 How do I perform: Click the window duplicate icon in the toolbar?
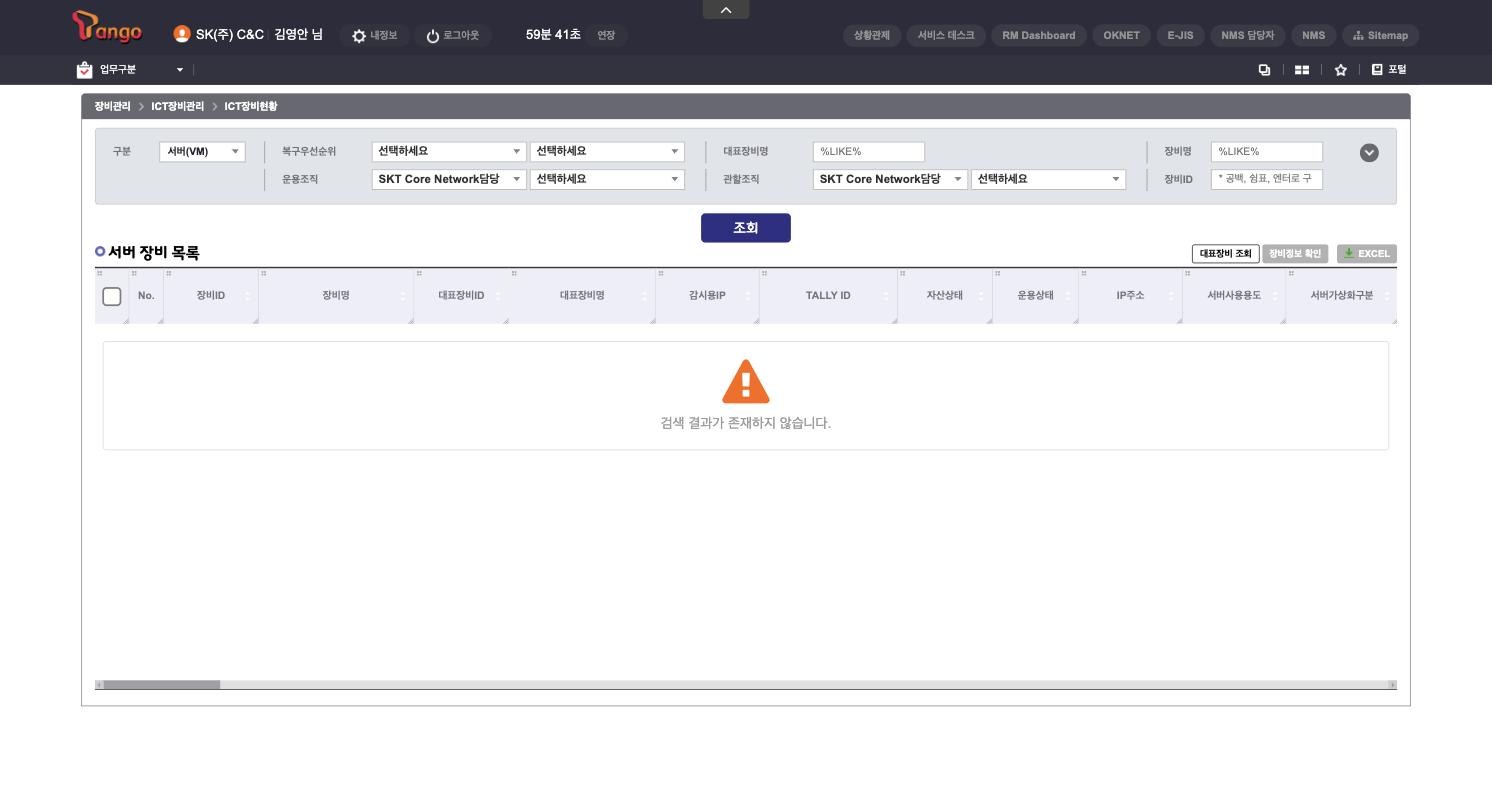click(x=1264, y=70)
